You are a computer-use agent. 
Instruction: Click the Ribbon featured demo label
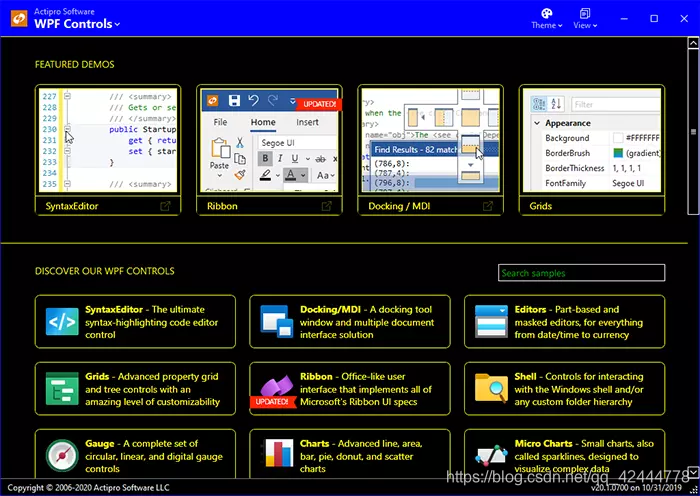click(x=222, y=206)
